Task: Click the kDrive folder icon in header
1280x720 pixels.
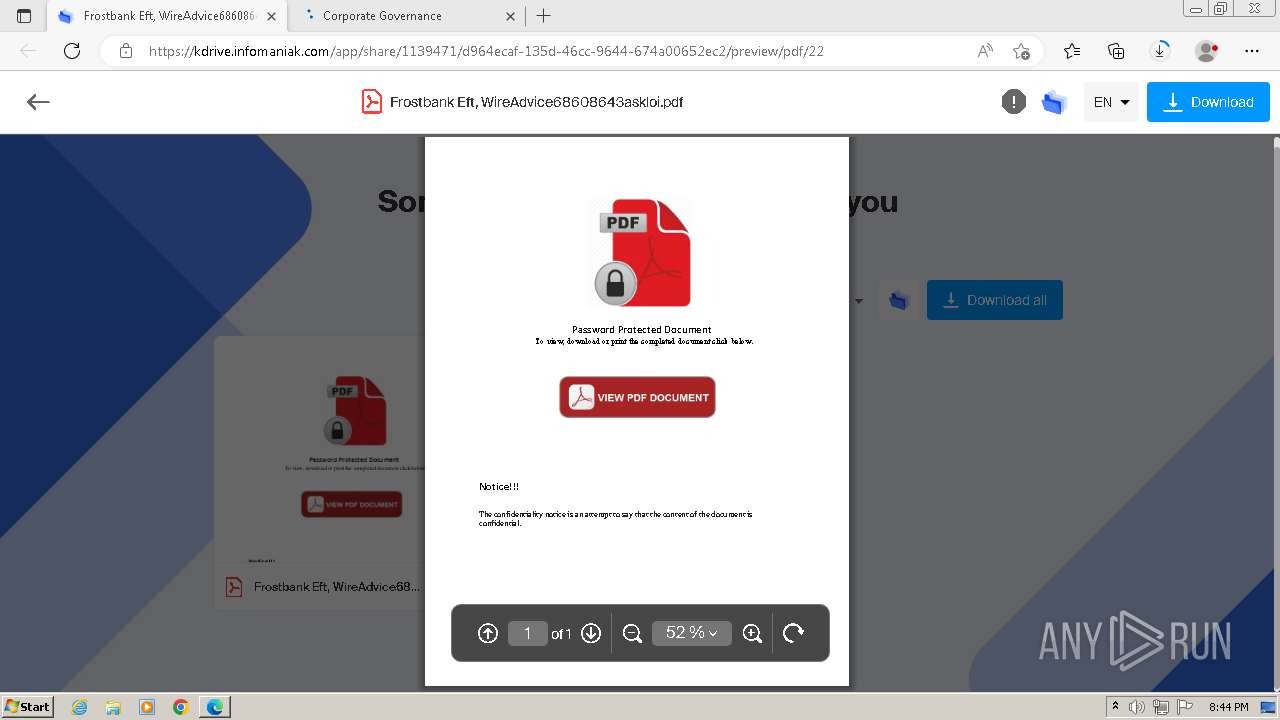Action: (1054, 102)
